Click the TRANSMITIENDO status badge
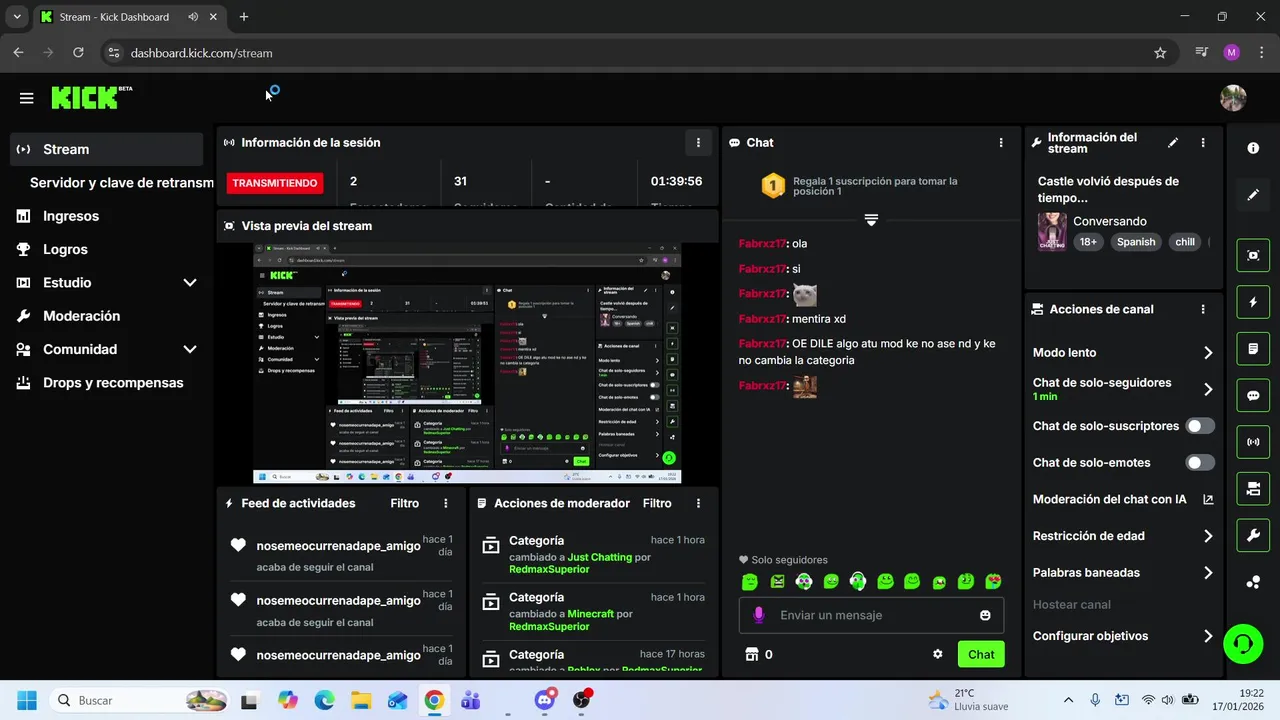This screenshot has width=1280, height=720. click(x=275, y=183)
